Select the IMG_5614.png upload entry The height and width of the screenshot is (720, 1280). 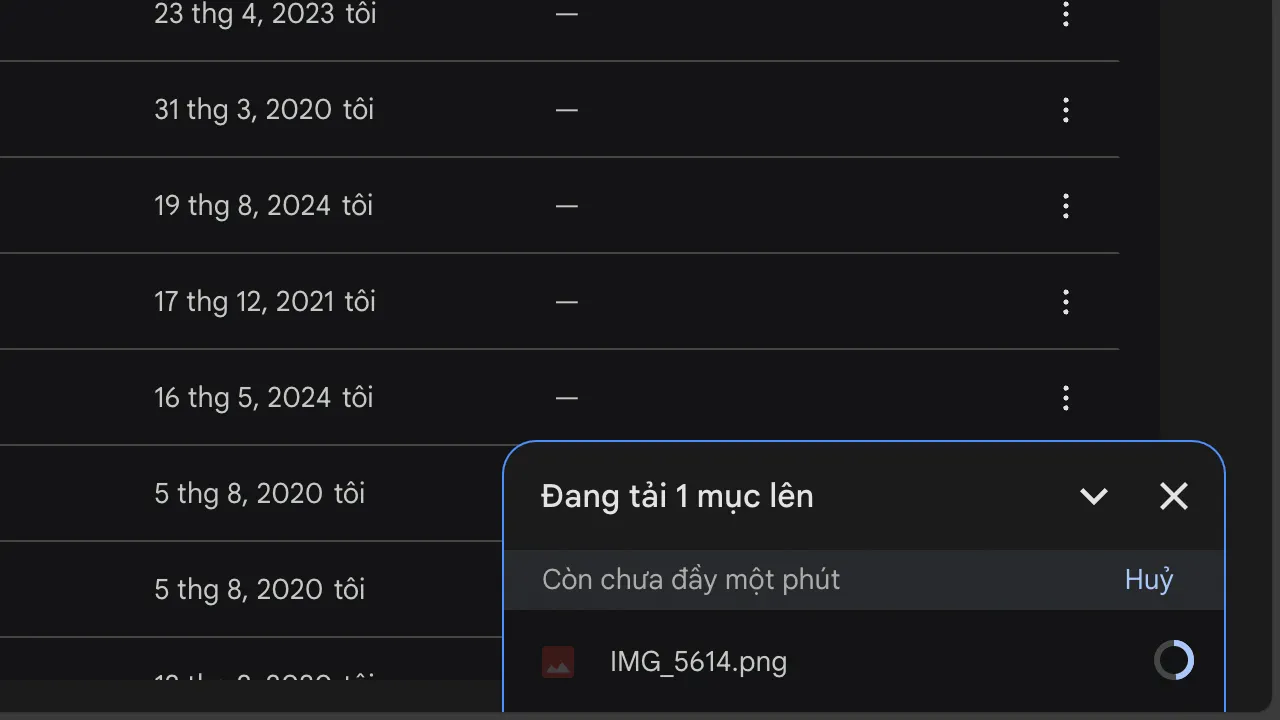tap(698, 661)
